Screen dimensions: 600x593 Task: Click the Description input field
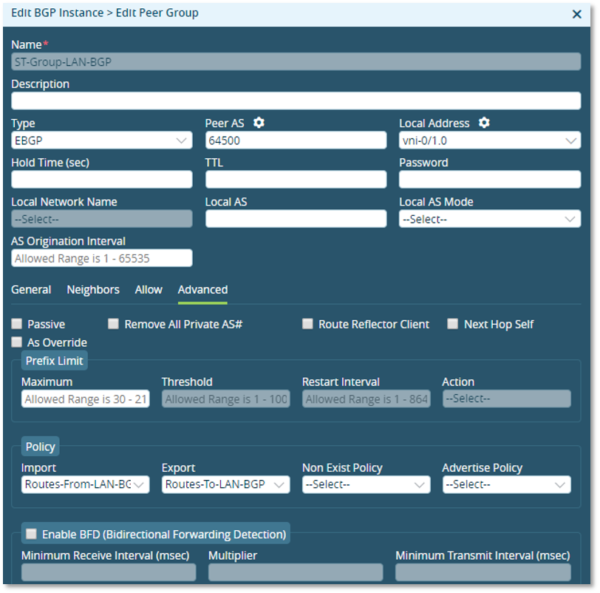click(x=296, y=101)
